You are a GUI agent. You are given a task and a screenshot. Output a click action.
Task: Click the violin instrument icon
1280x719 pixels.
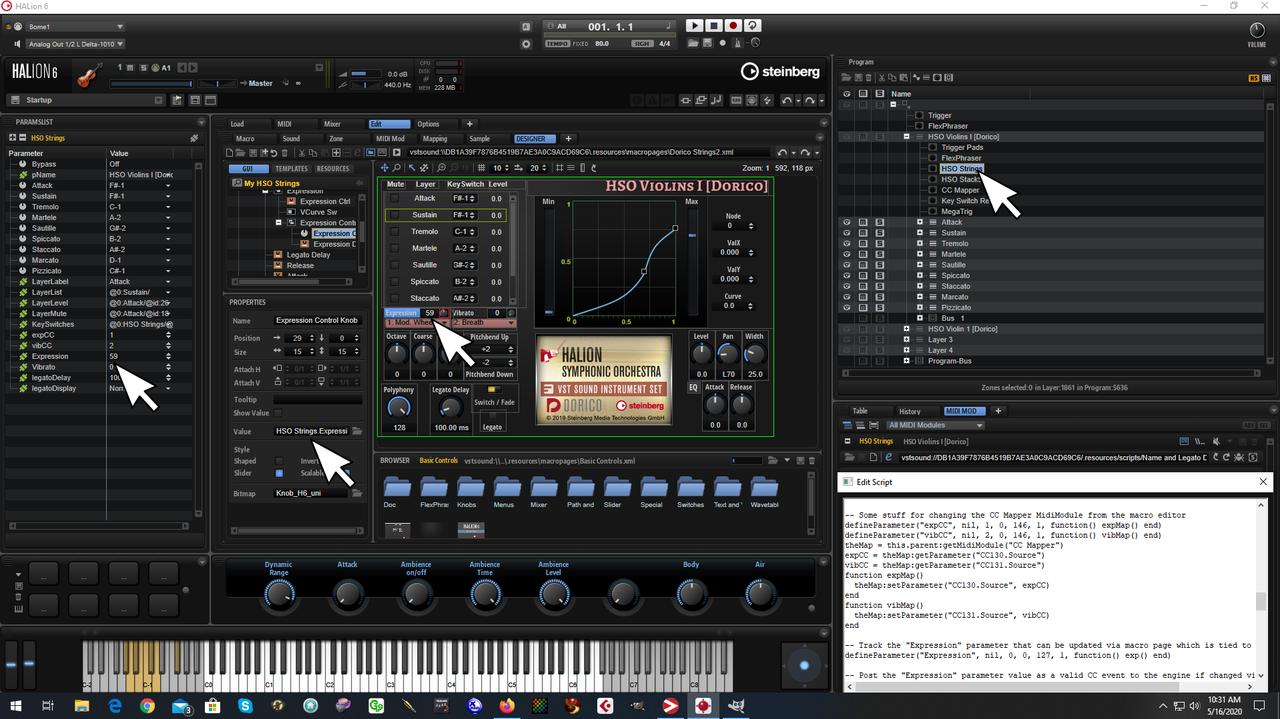(89, 74)
